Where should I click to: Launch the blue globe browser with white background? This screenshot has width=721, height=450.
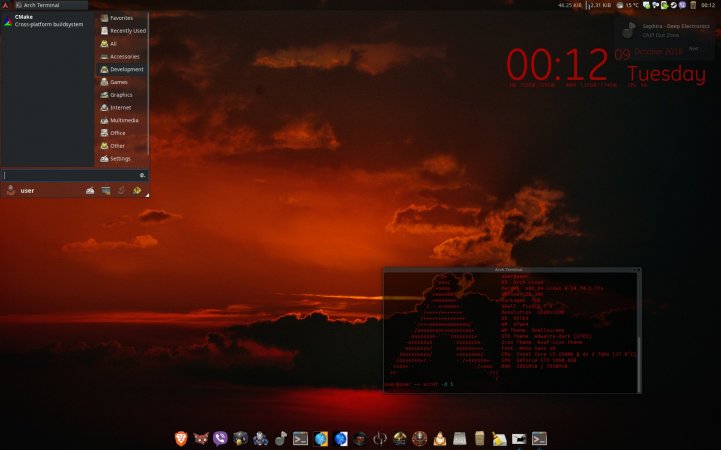tap(340, 439)
